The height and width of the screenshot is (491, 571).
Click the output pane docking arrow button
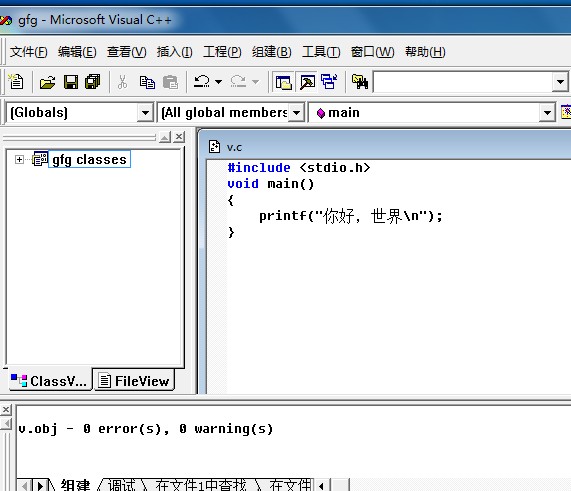point(6,424)
